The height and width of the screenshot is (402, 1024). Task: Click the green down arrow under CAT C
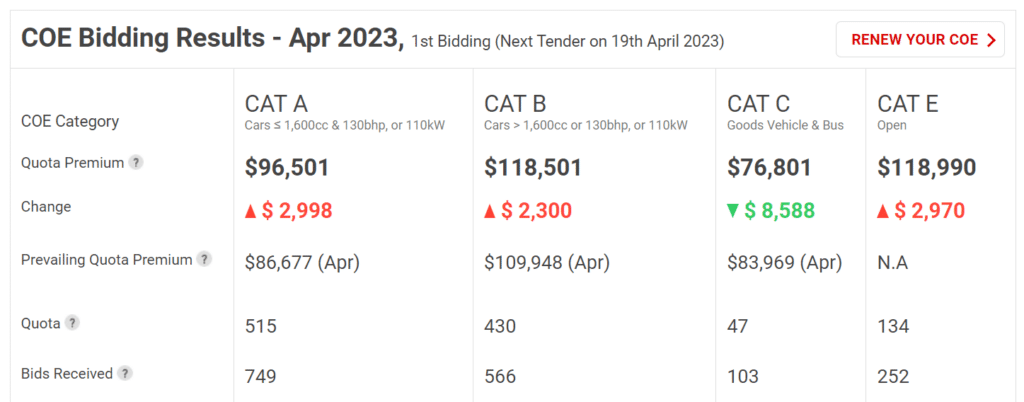pos(733,211)
